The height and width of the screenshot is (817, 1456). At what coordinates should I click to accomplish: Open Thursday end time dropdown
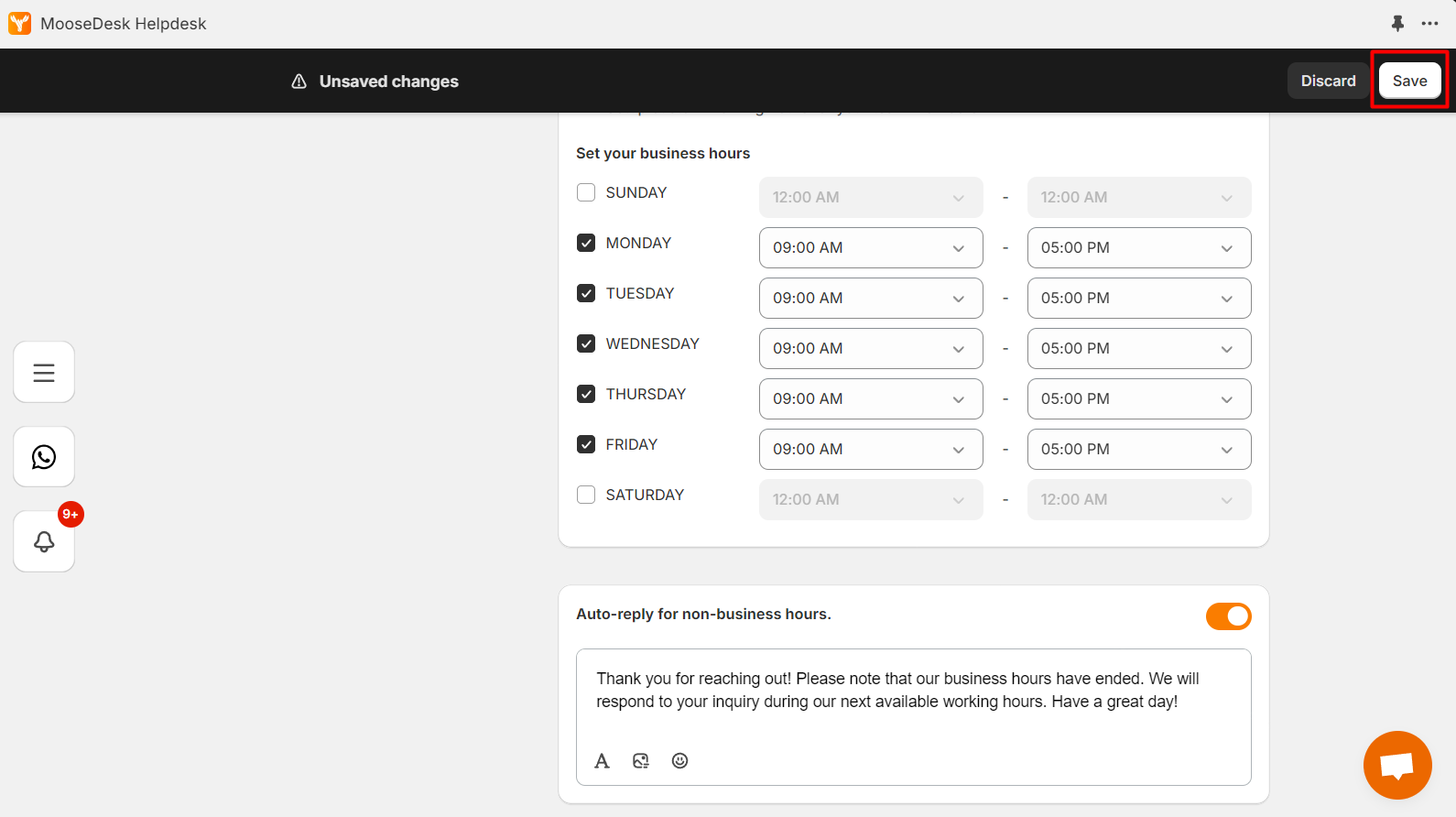pos(1139,398)
